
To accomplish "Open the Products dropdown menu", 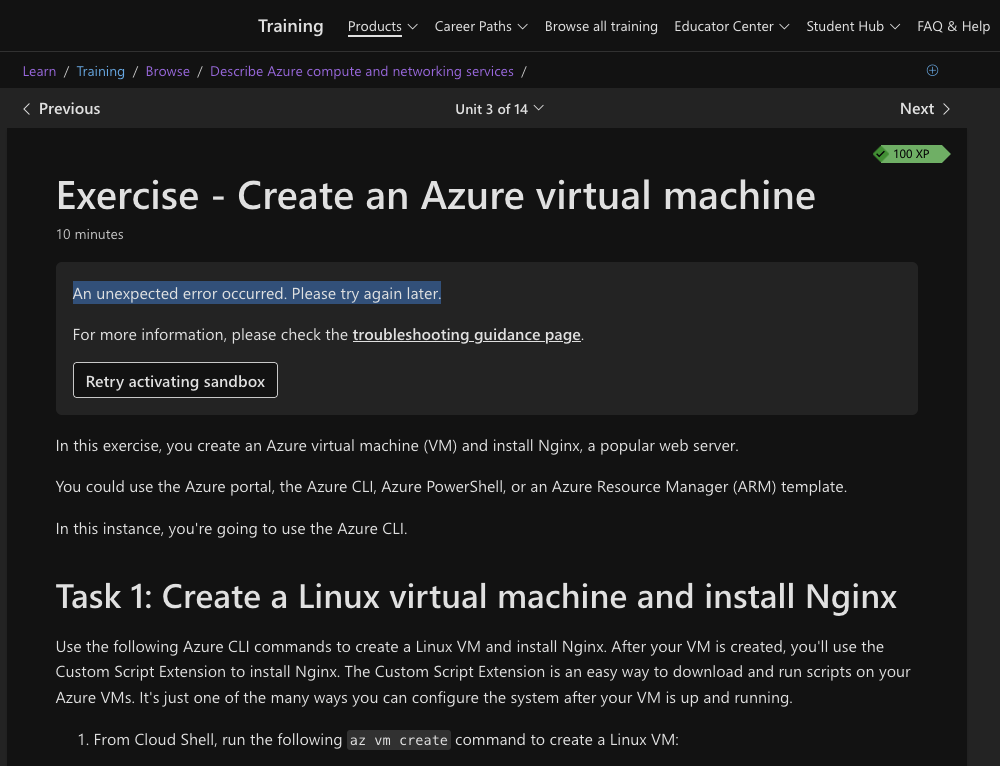I will click(x=382, y=26).
